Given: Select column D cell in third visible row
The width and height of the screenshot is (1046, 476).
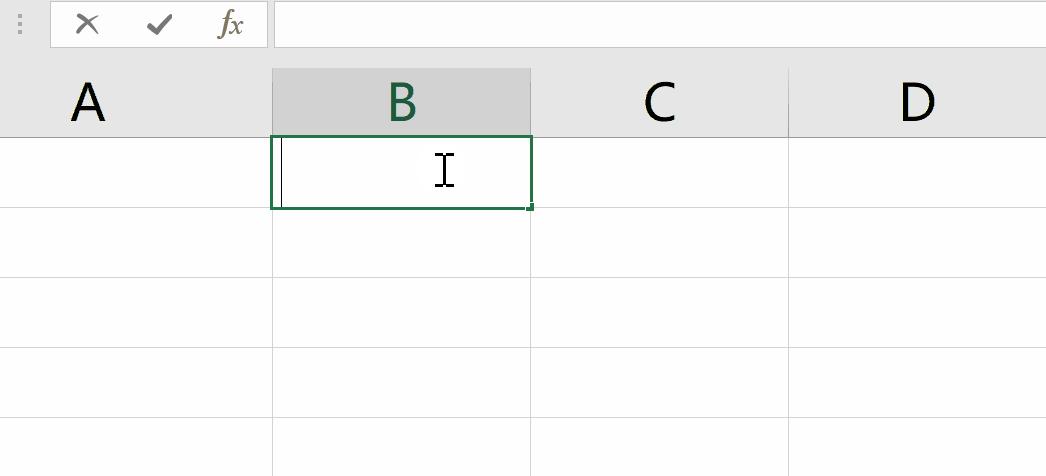Looking at the screenshot, I should coord(916,313).
